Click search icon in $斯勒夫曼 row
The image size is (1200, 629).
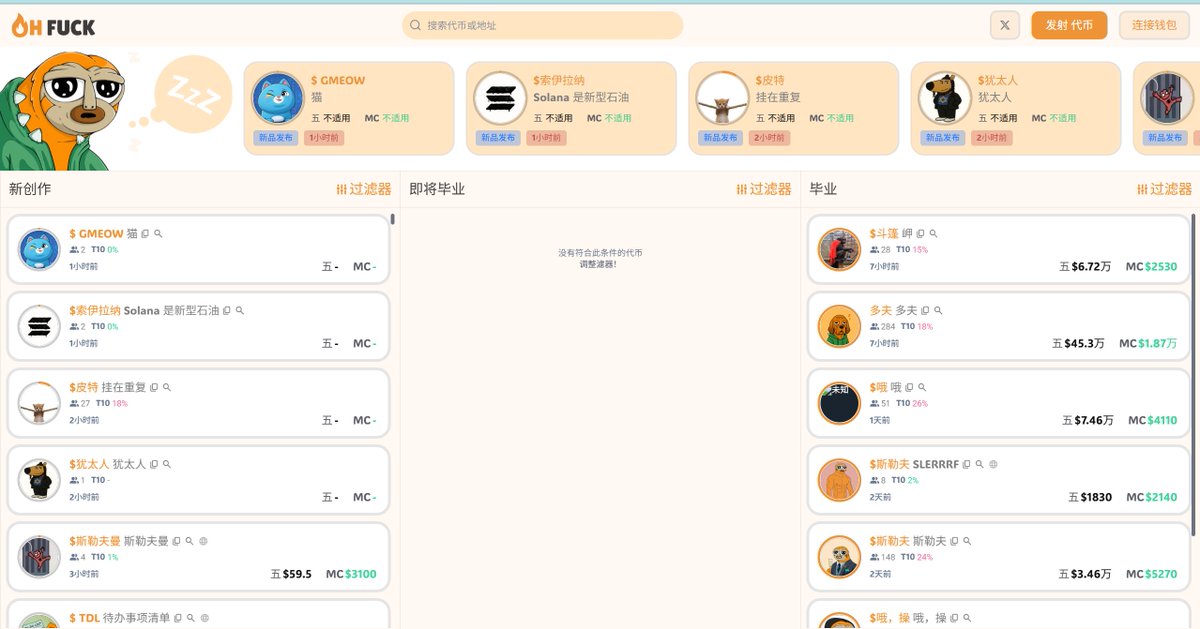pyautogui.click(x=190, y=541)
